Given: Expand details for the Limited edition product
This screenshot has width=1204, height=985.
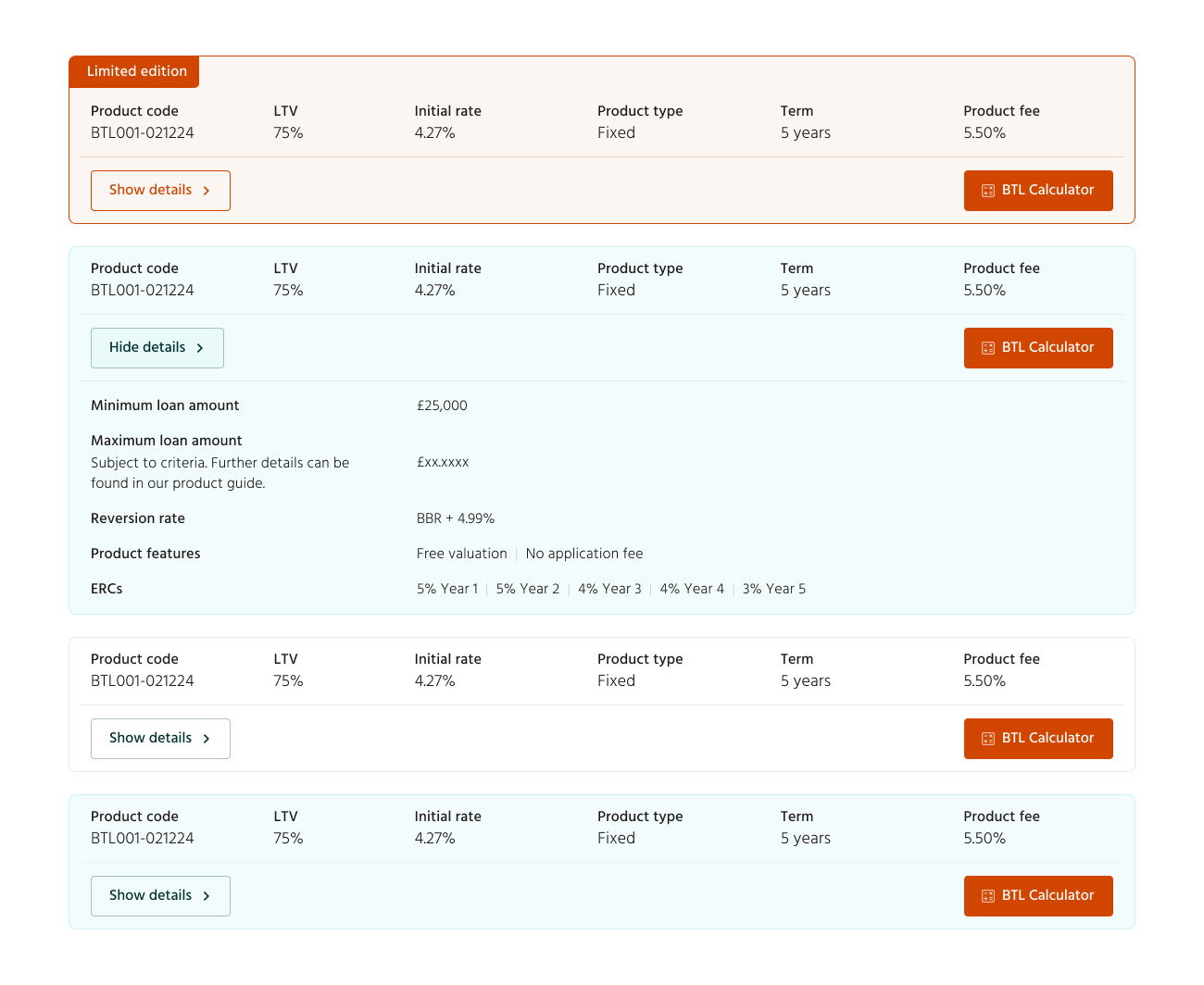Looking at the screenshot, I should pos(160,191).
